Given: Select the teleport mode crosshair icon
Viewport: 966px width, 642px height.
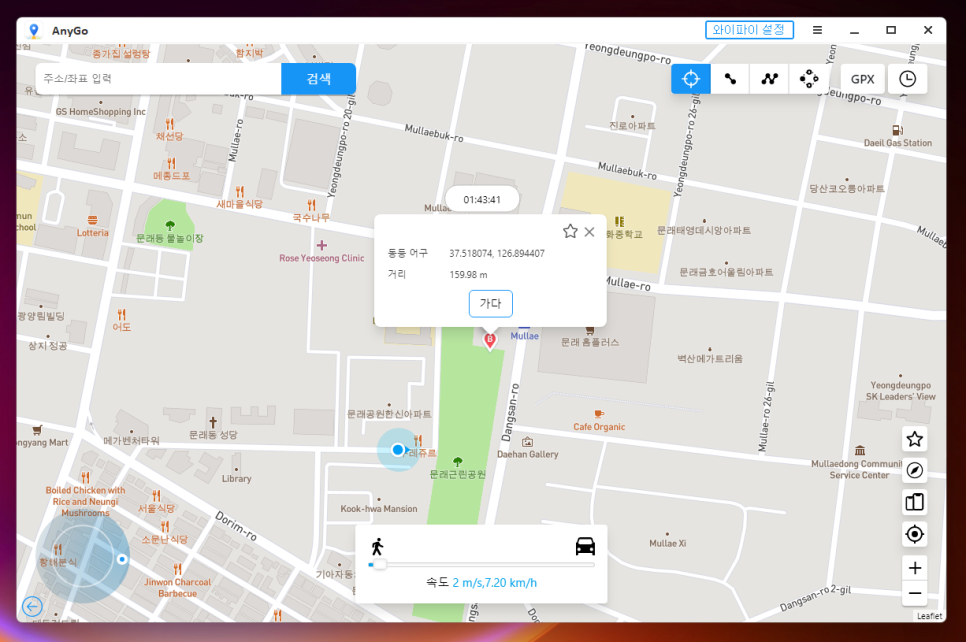Looking at the screenshot, I should coord(691,79).
